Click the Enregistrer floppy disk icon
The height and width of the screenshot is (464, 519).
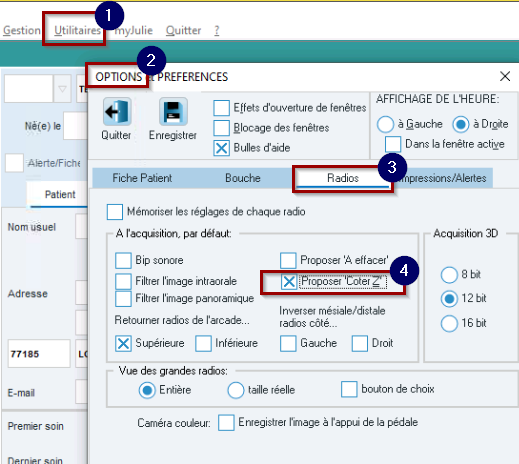(x=173, y=112)
